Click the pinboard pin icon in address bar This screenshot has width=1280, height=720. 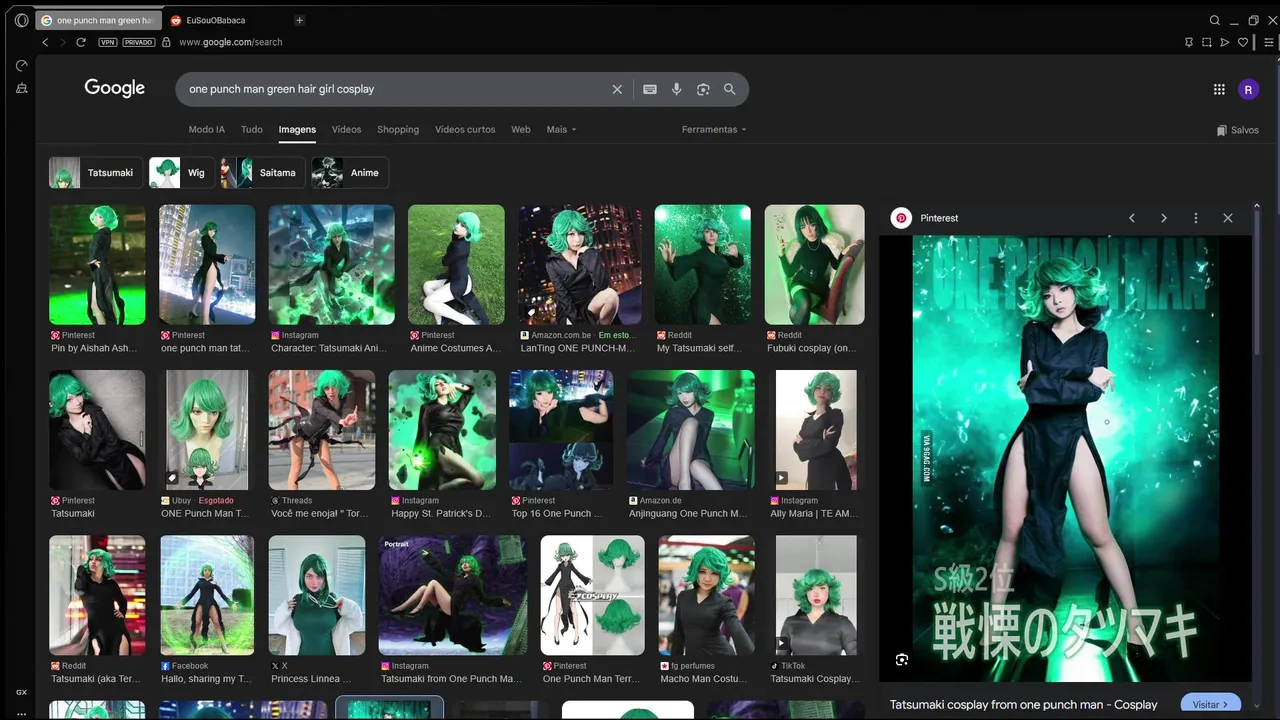pyautogui.click(x=1189, y=42)
